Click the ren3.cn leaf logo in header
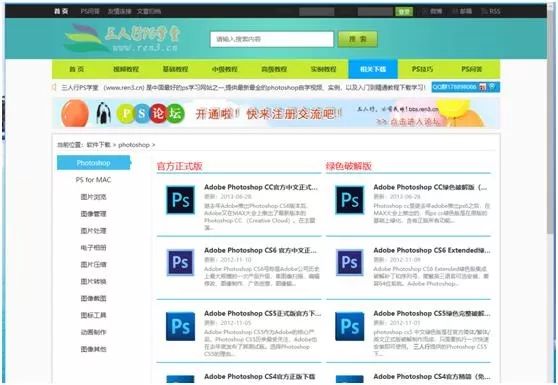558x385 pixels. click(122, 38)
